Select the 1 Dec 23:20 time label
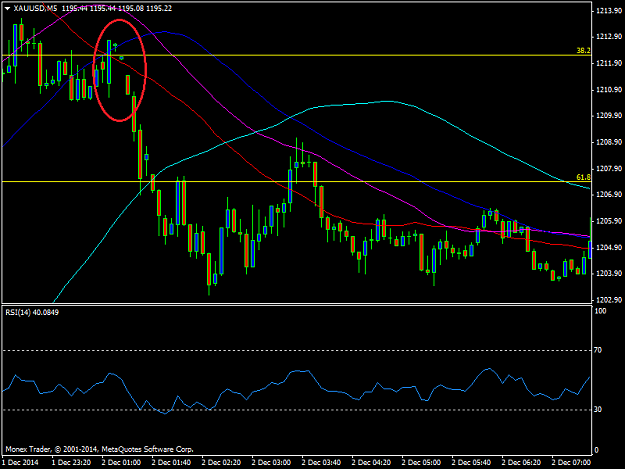 pos(71,463)
